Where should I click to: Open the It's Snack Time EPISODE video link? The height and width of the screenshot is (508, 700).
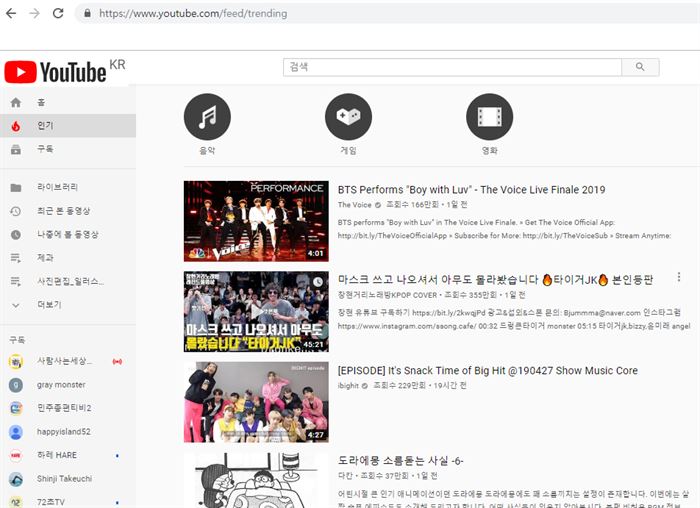pos(488,371)
